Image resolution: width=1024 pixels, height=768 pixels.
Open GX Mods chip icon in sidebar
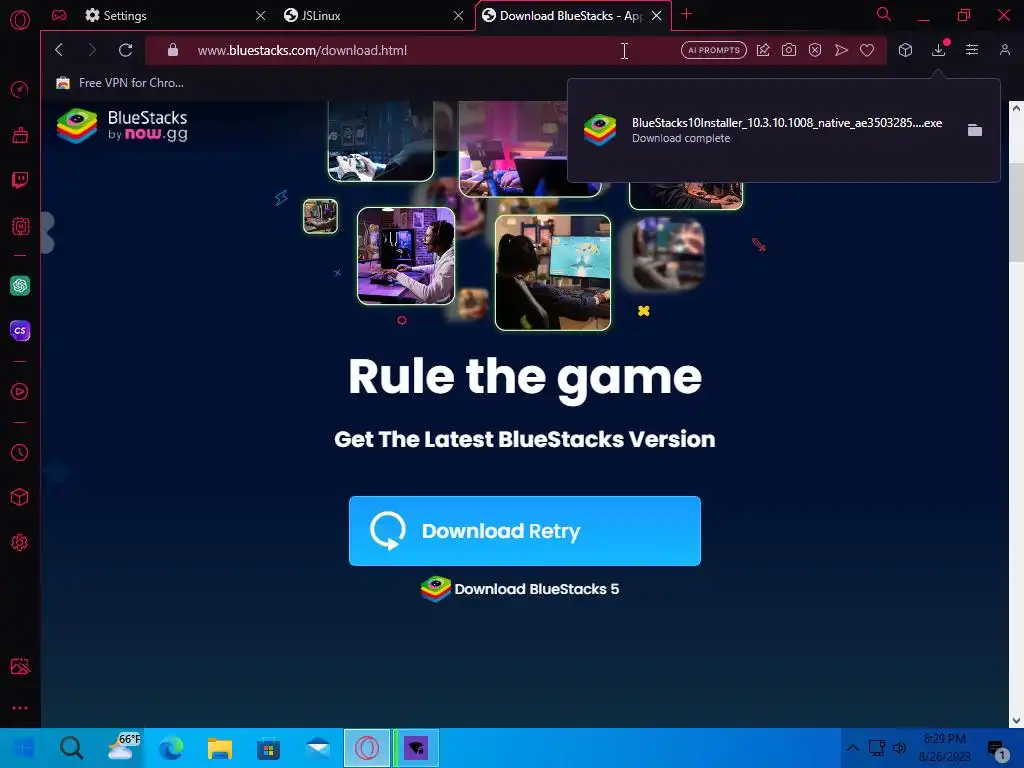[x=20, y=226]
